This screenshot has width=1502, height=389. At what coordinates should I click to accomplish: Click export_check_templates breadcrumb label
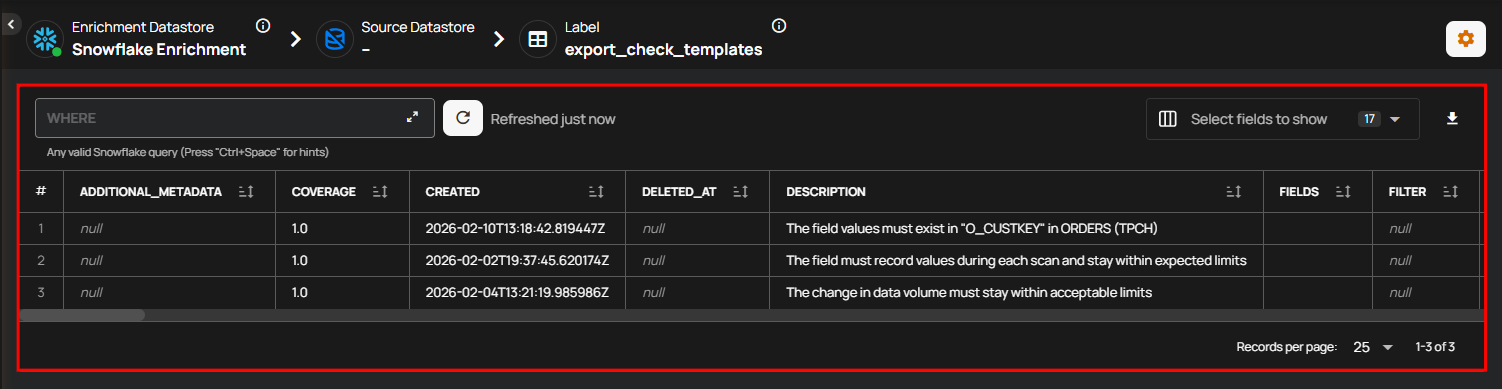coord(663,49)
